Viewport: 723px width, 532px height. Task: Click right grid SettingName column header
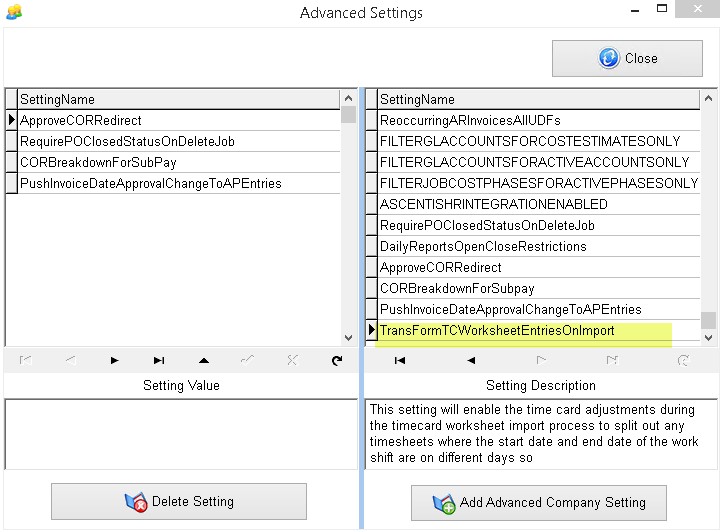[539, 99]
